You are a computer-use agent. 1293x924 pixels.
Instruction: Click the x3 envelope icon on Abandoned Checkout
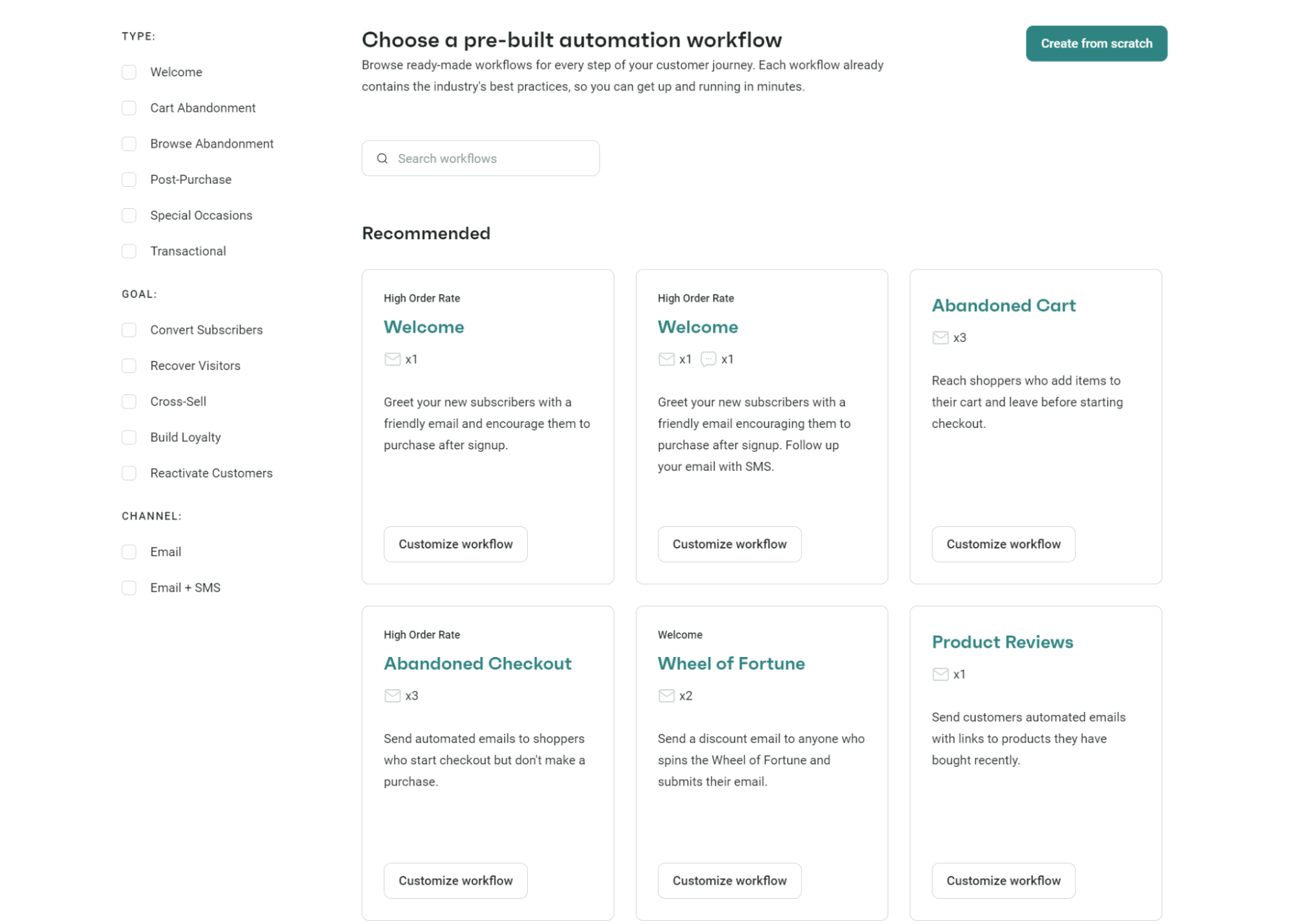[x=393, y=696]
